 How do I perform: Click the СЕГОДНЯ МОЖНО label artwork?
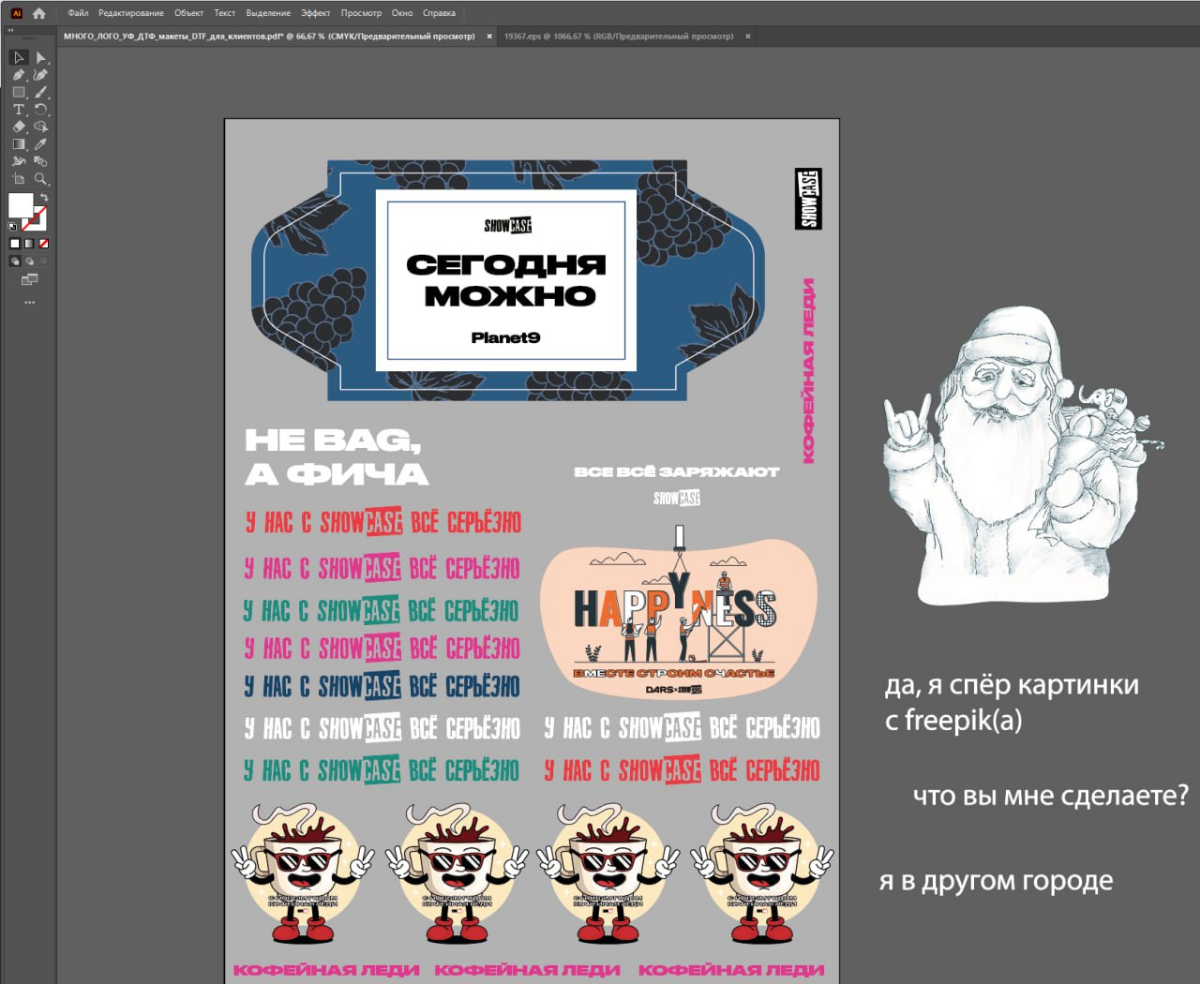(506, 280)
